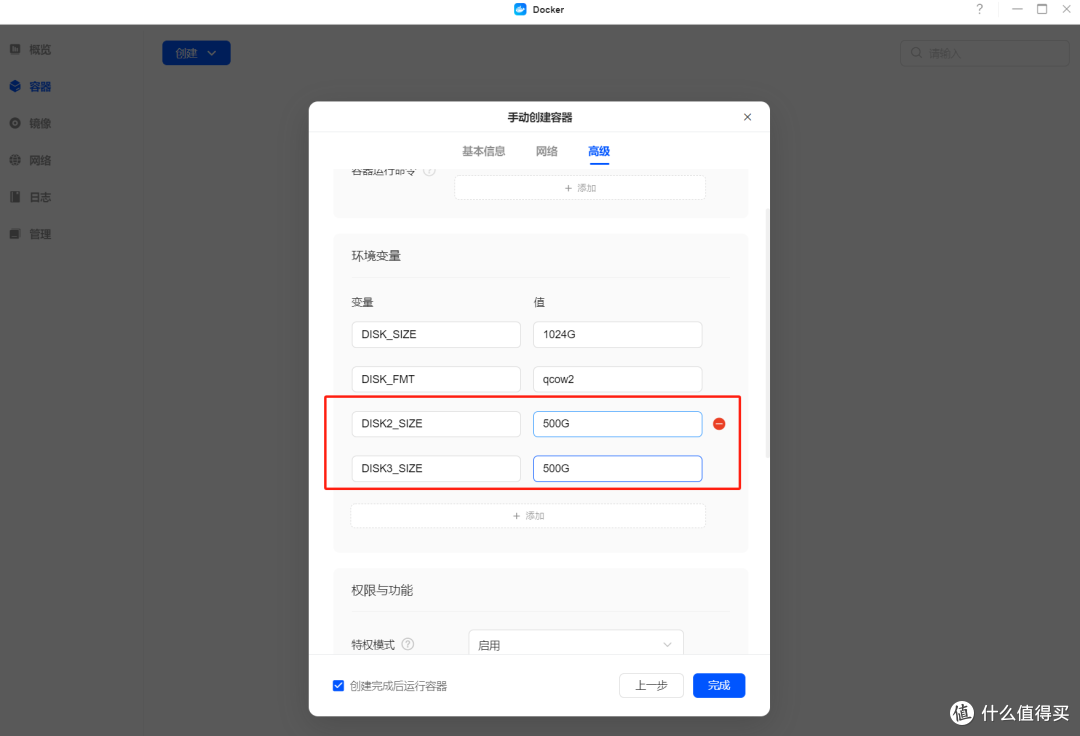1080x736 pixels.
Task: Click the 值 column label
Action: (539, 302)
